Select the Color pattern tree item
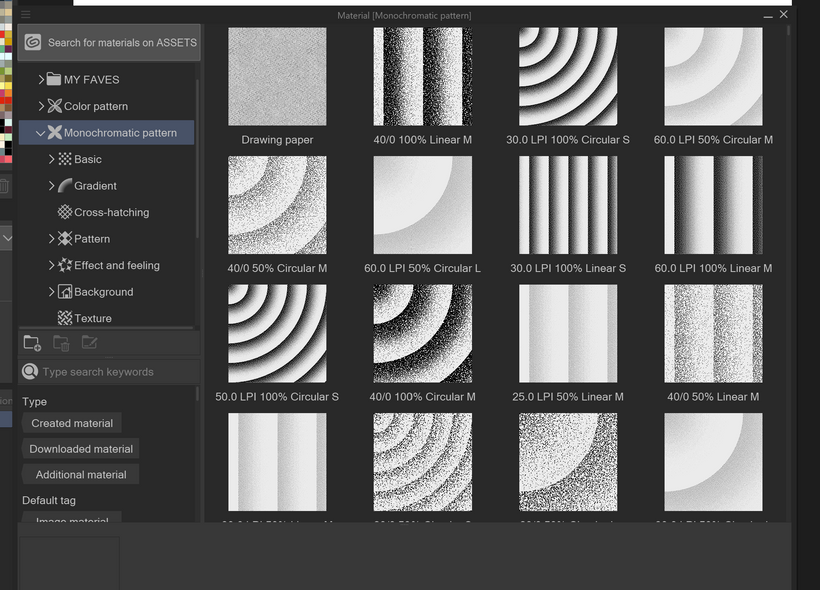The image size is (820, 590). [95, 106]
